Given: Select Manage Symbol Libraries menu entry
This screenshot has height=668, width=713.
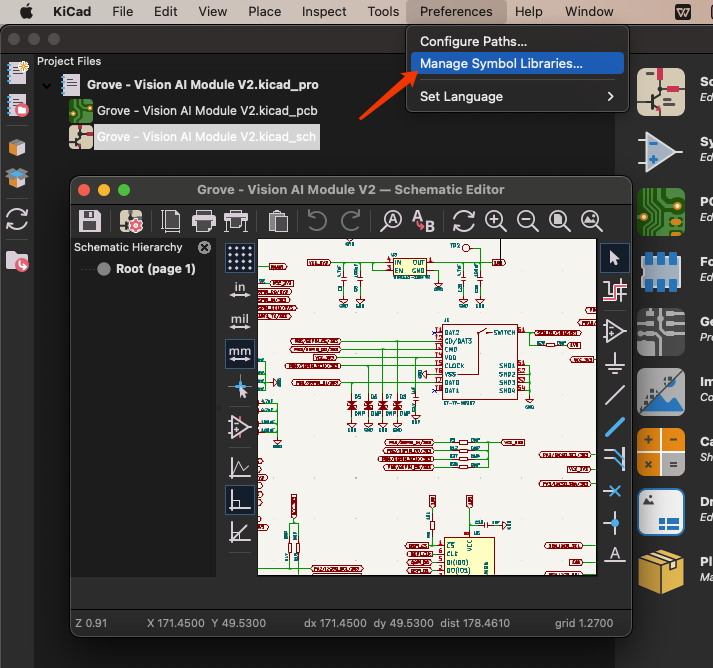Looking at the screenshot, I should [x=517, y=63].
